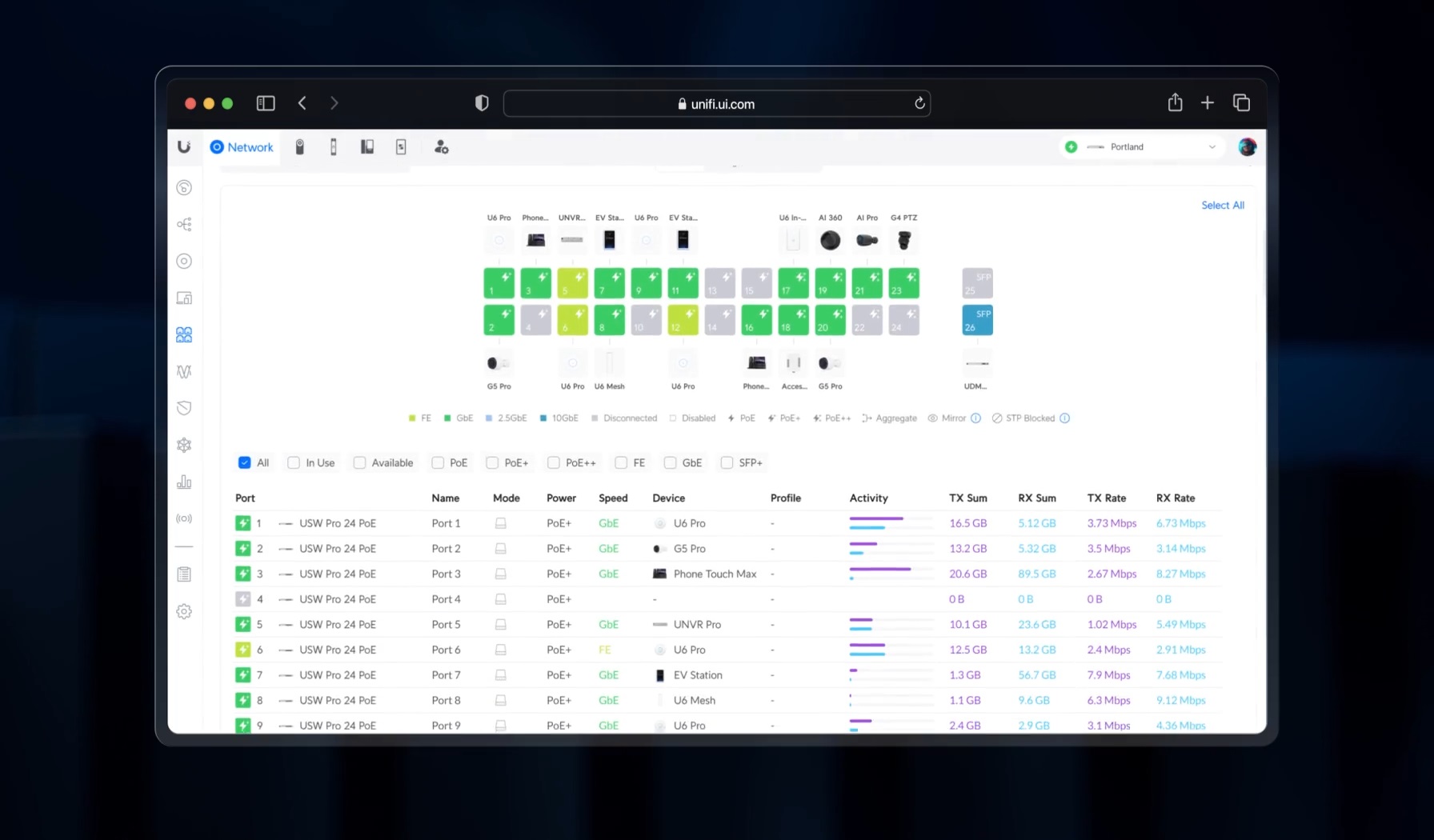Open the hexagonal web icon in sidebar
This screenshot has width=1434, height=840.
184,446
